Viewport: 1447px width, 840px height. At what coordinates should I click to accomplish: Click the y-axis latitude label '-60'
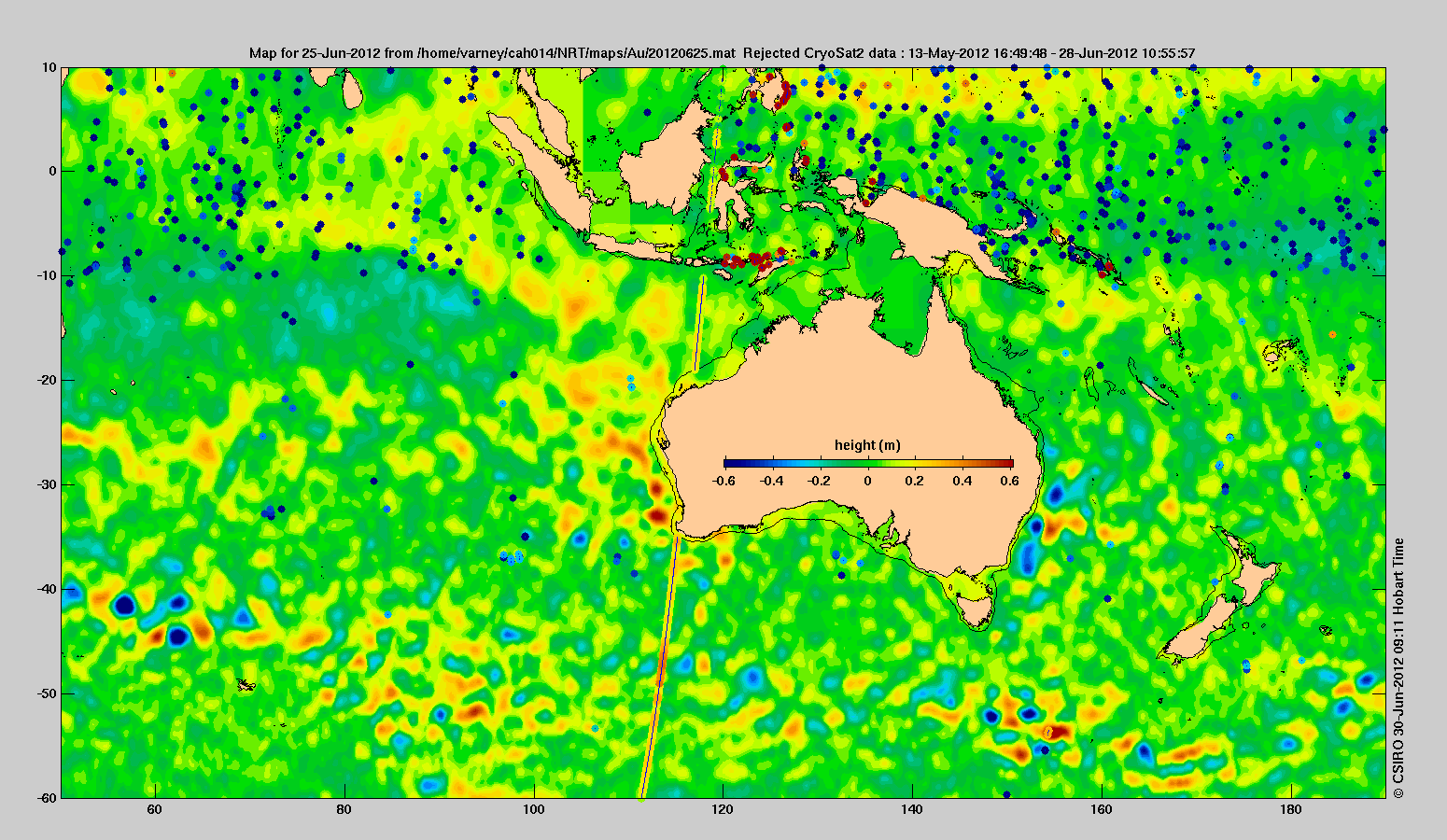[x=47, y=798]
